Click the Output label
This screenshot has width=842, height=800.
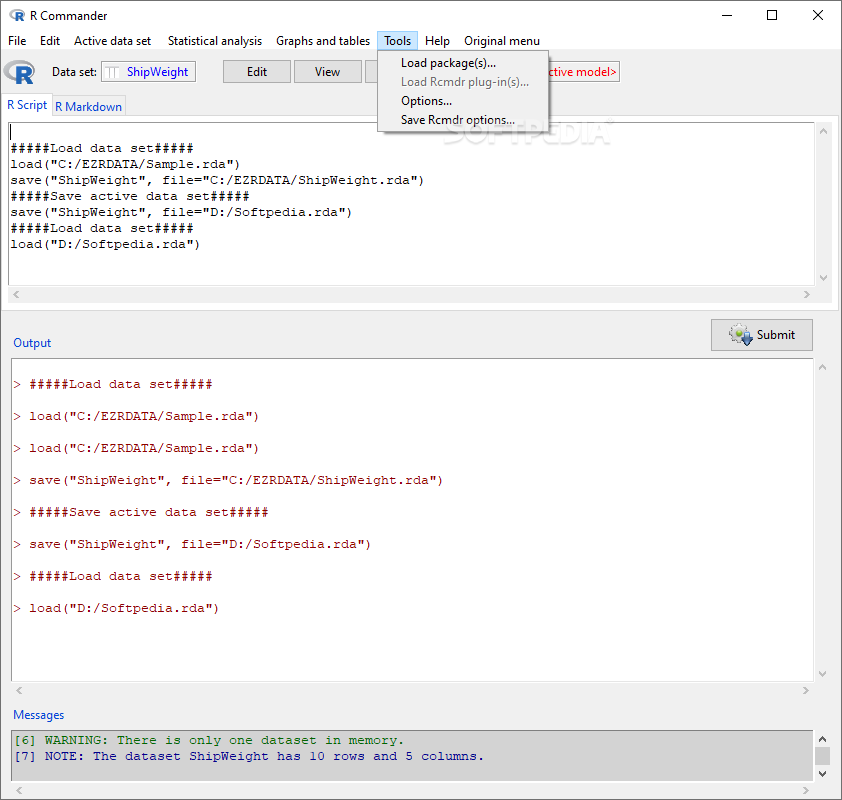click(32, 343)
